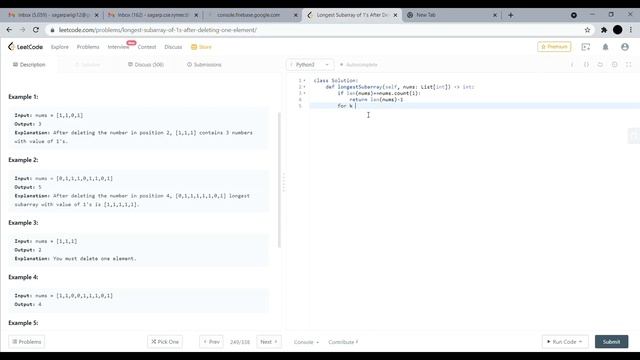Click the Pick One button

[165, 342]
